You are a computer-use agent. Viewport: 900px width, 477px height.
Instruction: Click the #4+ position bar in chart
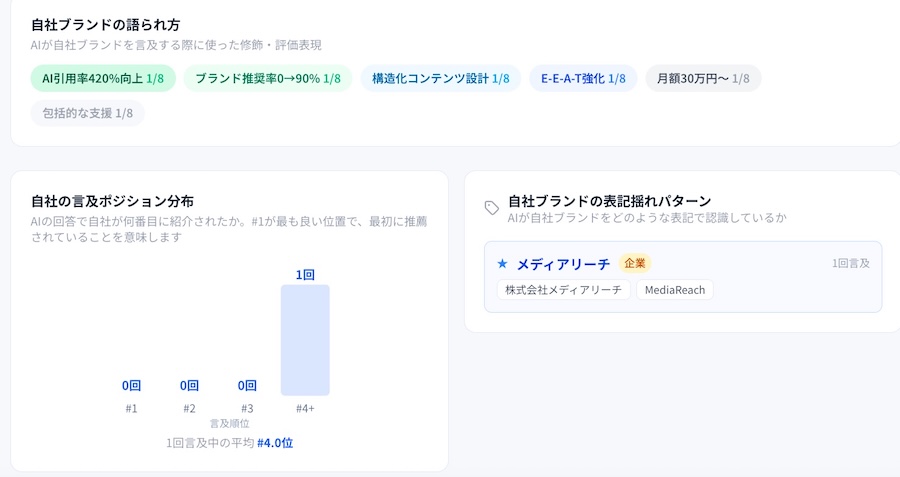click(305, 340)
